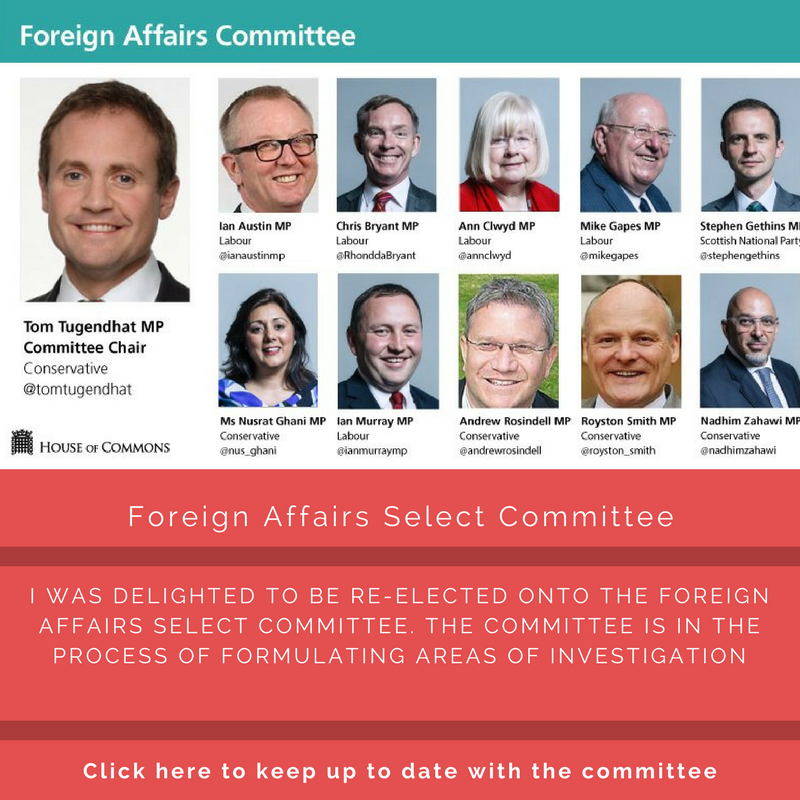The height and width of the screenshot is (800, 800).
Task: Click the Foreign Affairs Committee teal header
Action: 188,37
